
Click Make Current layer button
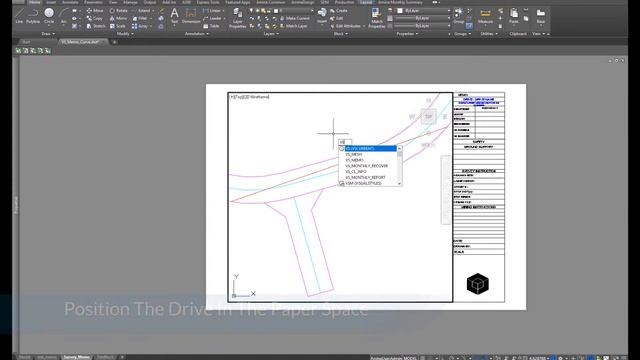coord(294,18)
